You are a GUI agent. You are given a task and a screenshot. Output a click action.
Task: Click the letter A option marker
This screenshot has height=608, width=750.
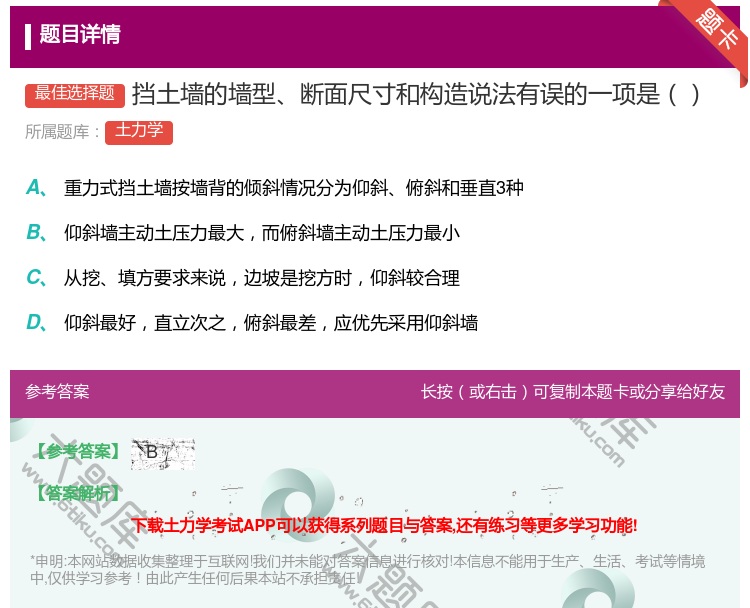click(36, 188)
